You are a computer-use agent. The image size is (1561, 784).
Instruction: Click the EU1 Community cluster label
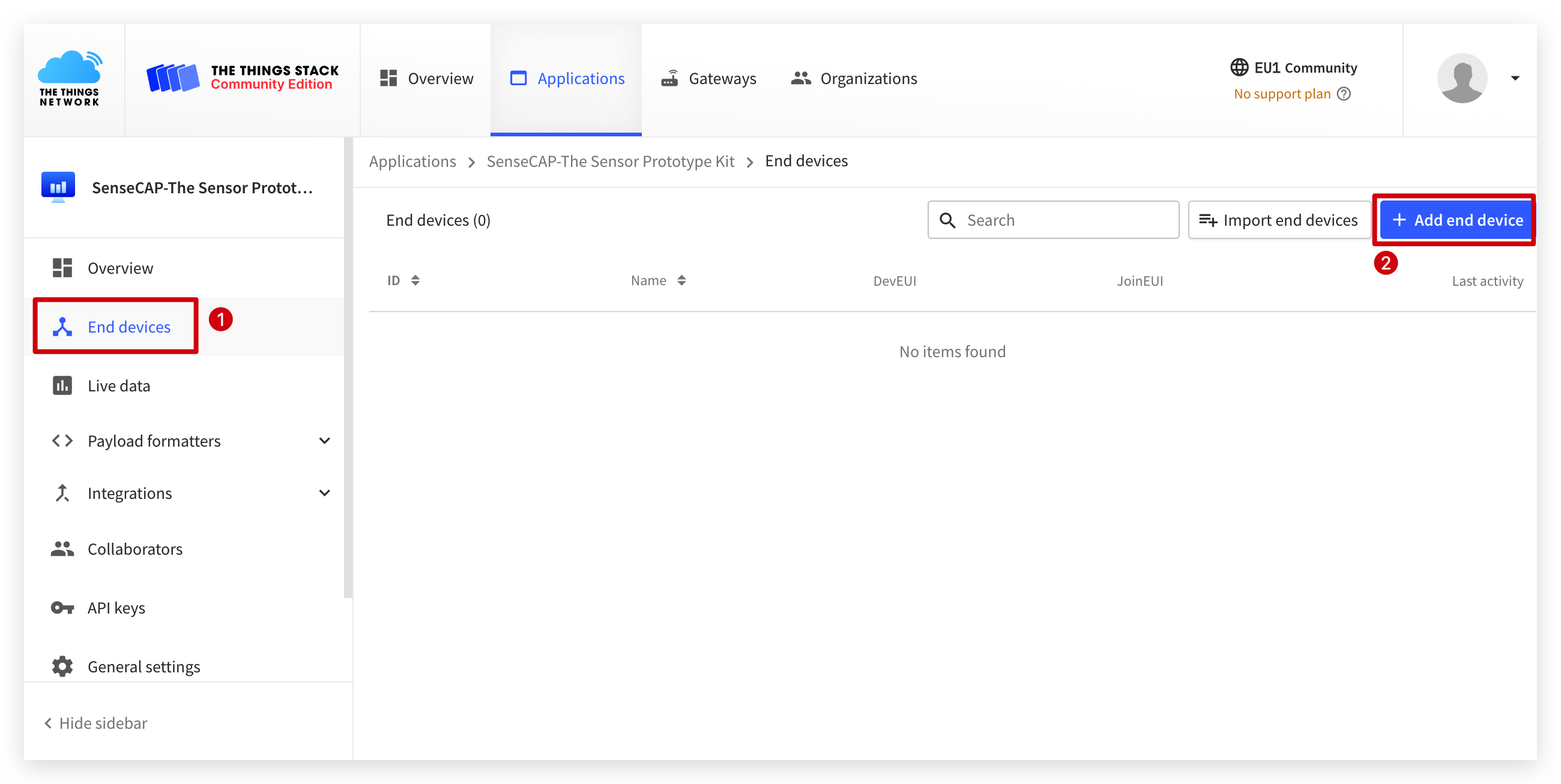1305,67
